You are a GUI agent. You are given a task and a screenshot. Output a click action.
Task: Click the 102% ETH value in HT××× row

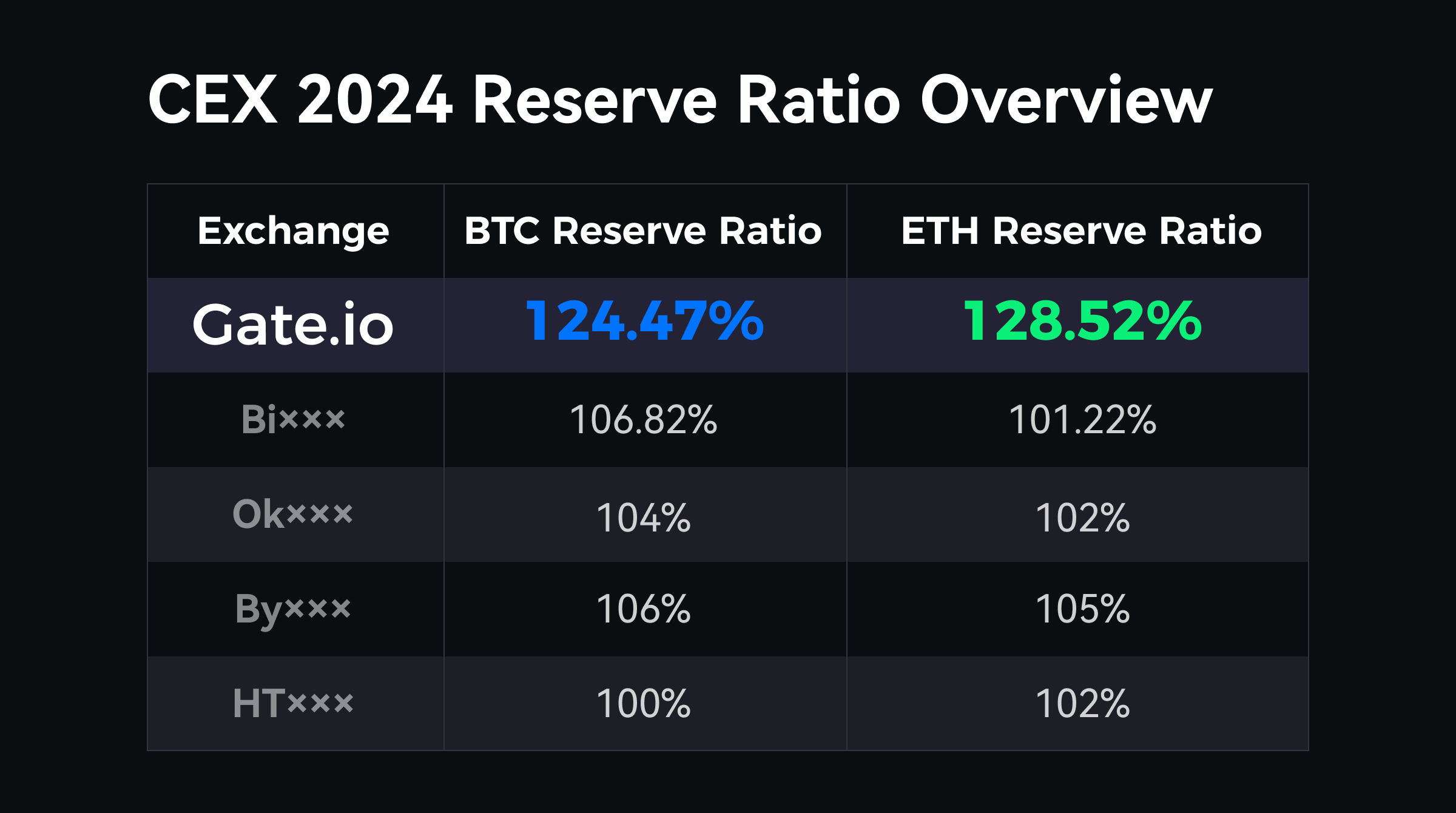tap(1082, 704)
